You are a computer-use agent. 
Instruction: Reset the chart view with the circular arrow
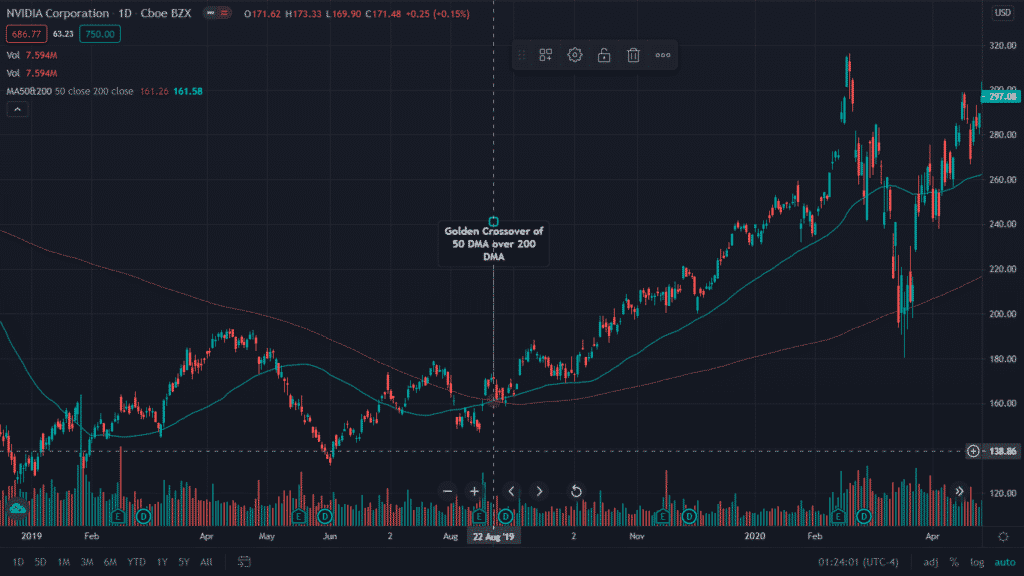coord(576,491)
